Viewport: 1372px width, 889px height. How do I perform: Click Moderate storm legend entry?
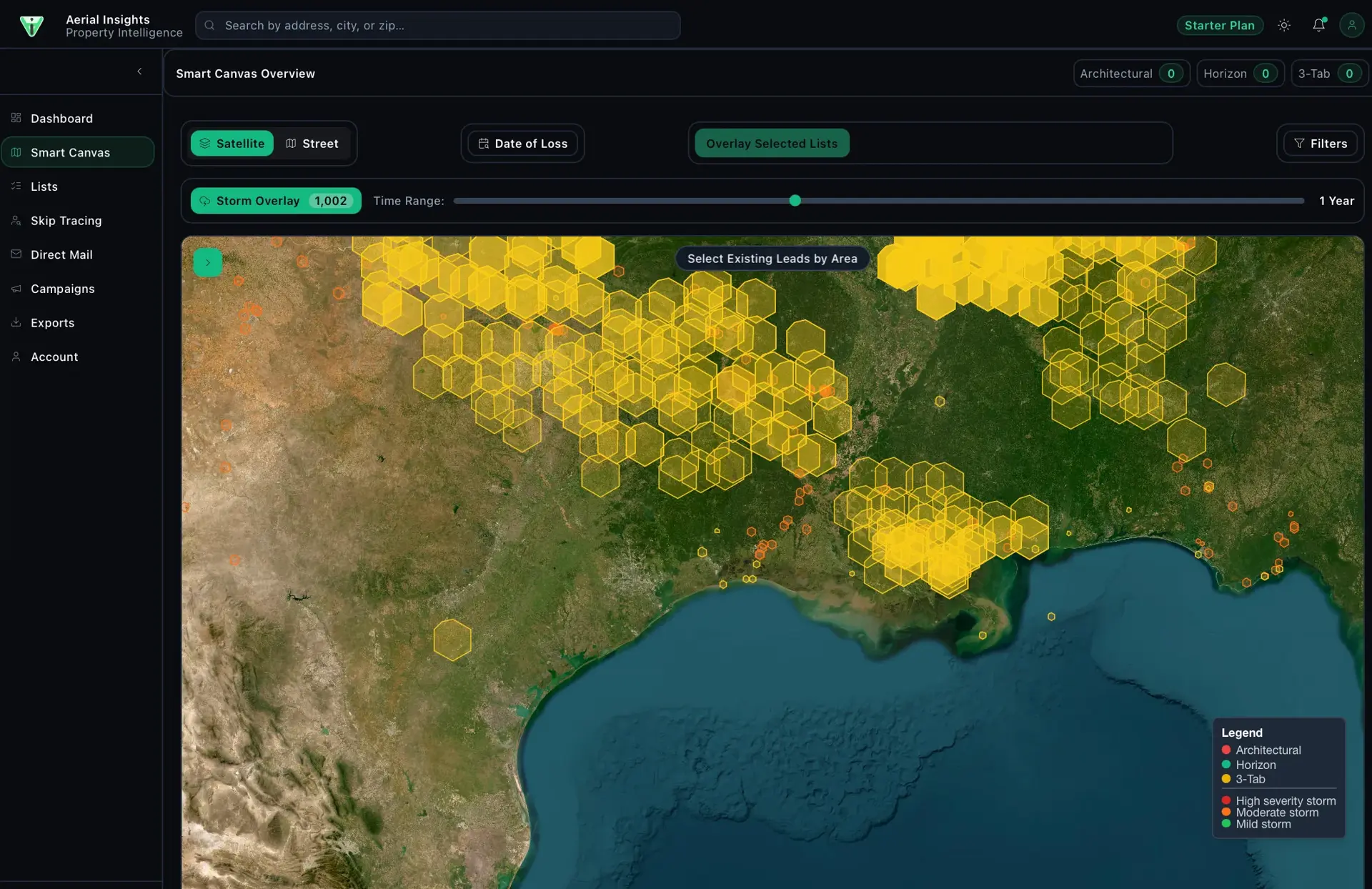(1271, 812)
